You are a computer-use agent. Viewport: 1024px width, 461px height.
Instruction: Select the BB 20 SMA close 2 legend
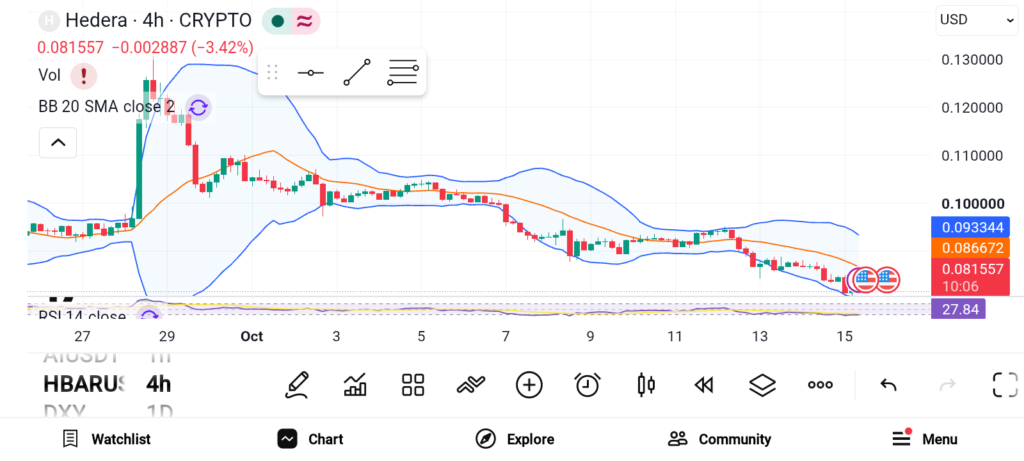point(106,107)
